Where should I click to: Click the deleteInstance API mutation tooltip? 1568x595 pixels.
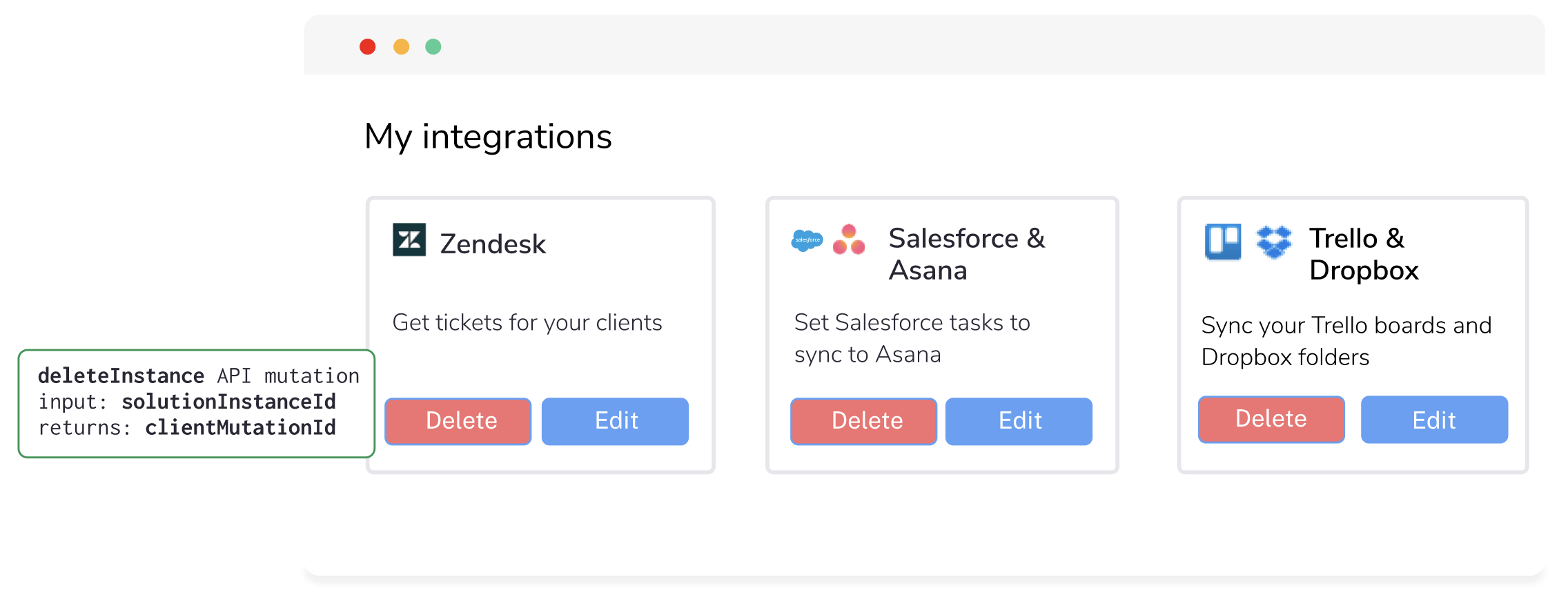(x=197, y=403)
